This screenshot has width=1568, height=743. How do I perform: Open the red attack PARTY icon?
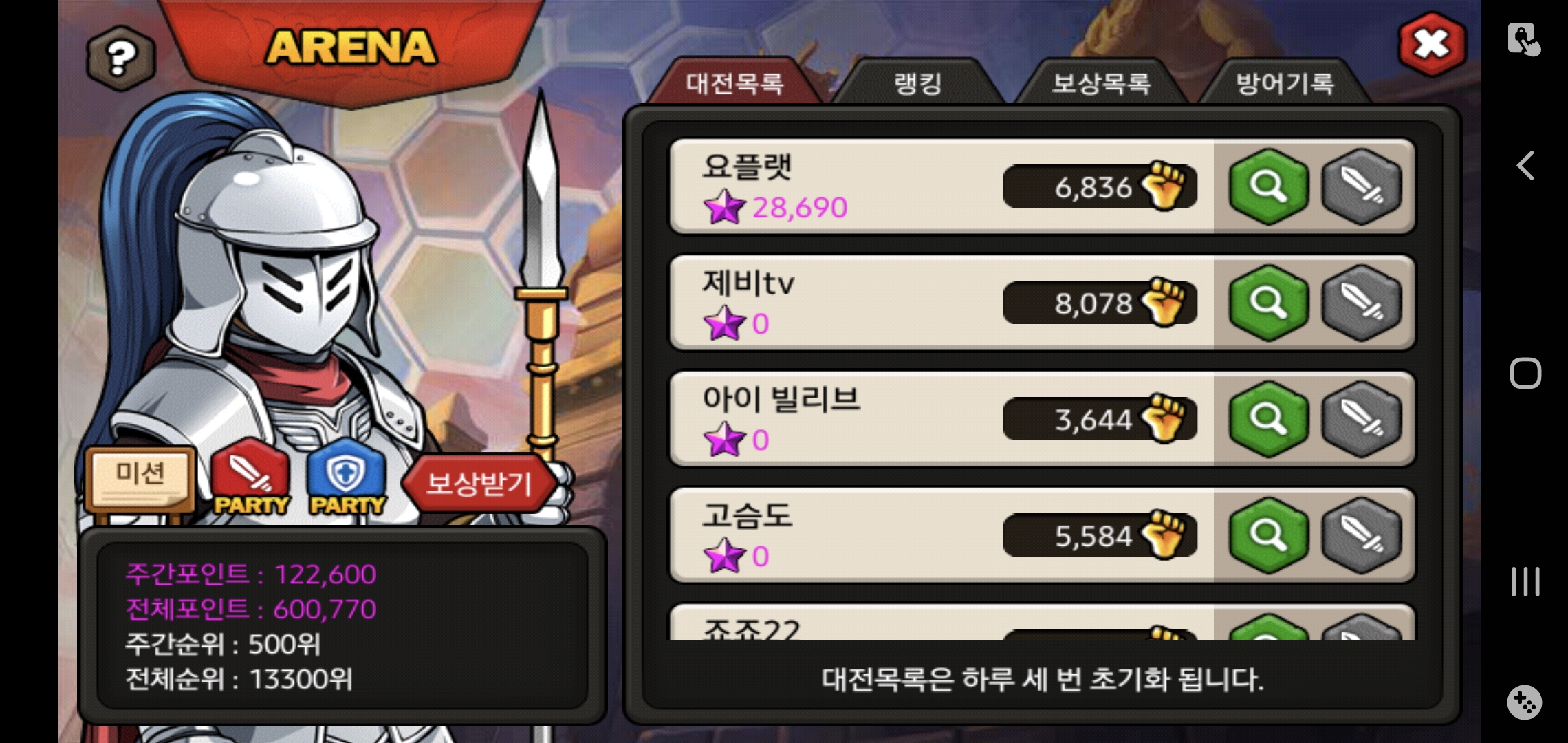tap(251, 477)
